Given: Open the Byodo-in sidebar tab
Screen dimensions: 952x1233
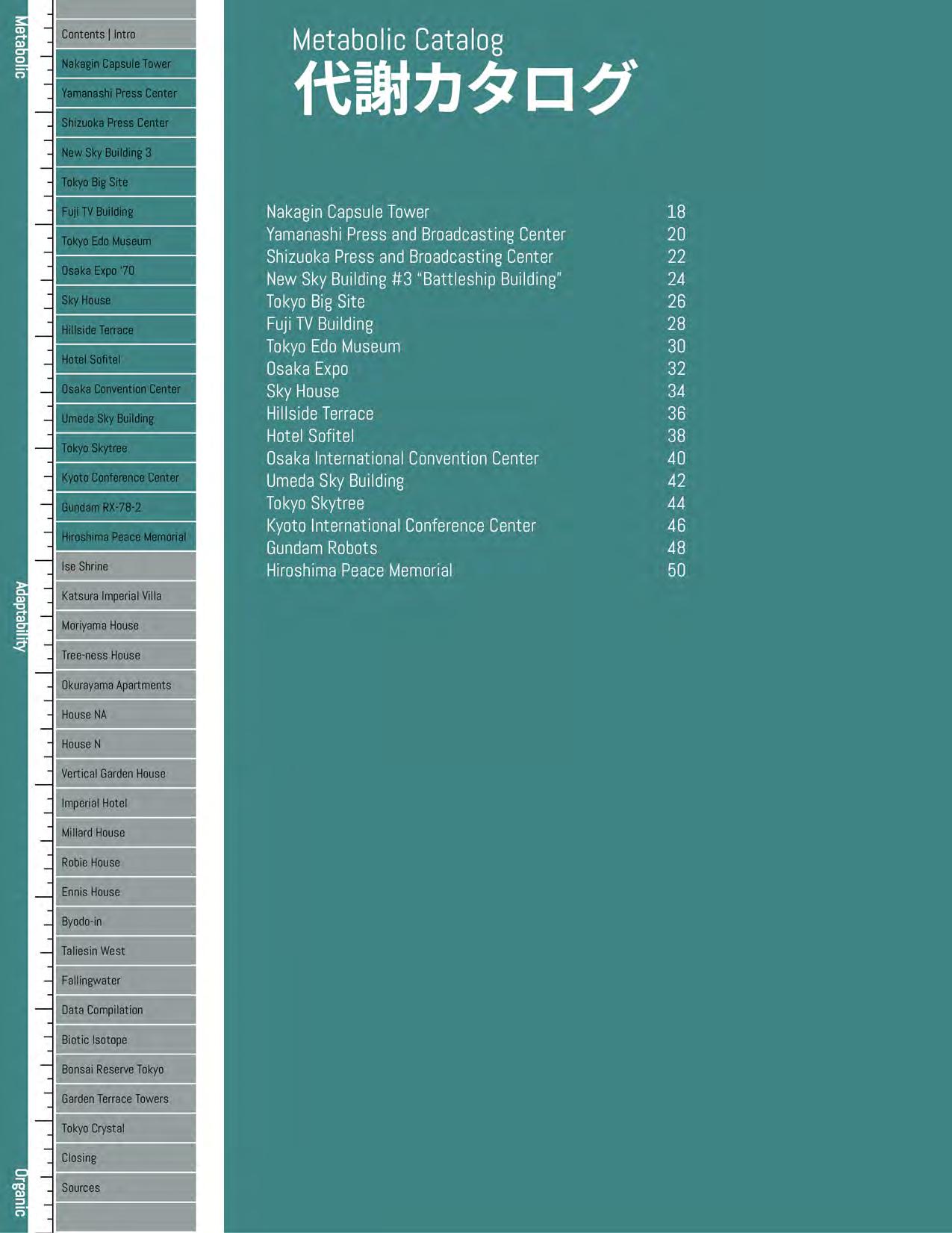Looking at the screenshot, I should [x=125, y=922].
